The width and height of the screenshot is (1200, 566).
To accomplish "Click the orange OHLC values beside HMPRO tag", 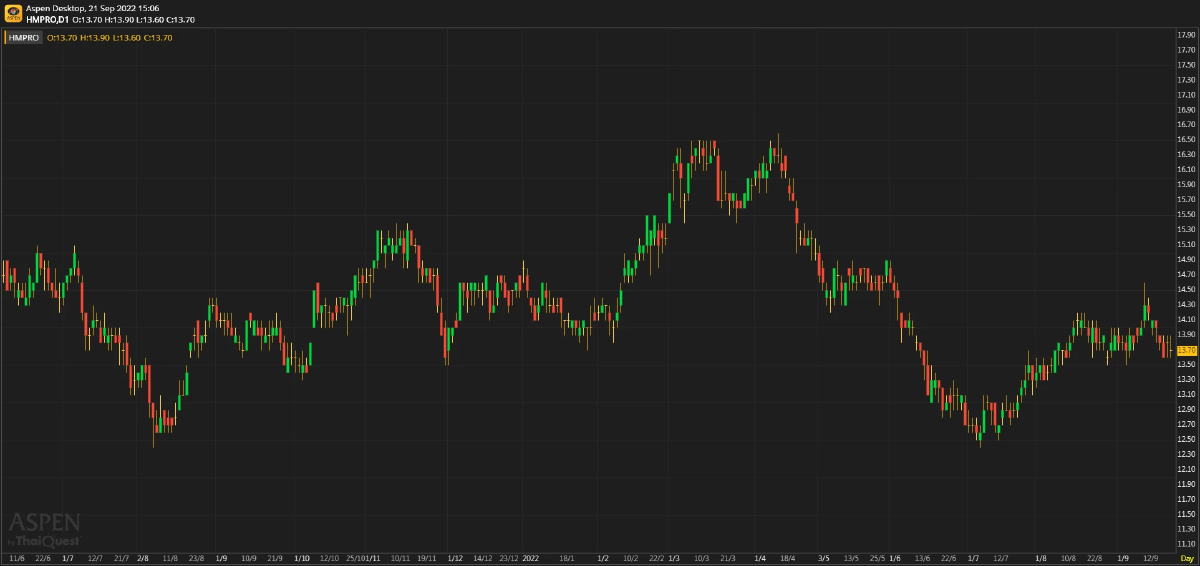I will point(110,38).
